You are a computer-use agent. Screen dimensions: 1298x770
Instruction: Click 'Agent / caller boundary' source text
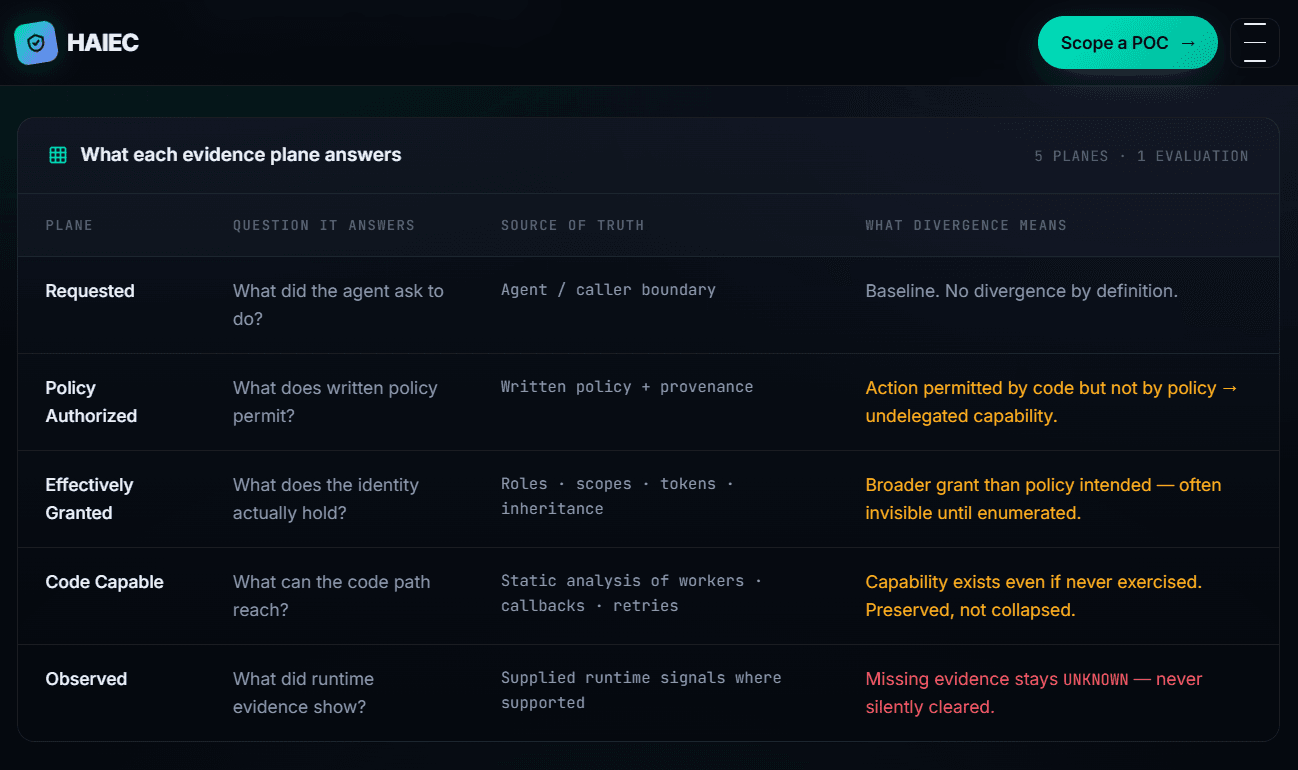(608, 290)
